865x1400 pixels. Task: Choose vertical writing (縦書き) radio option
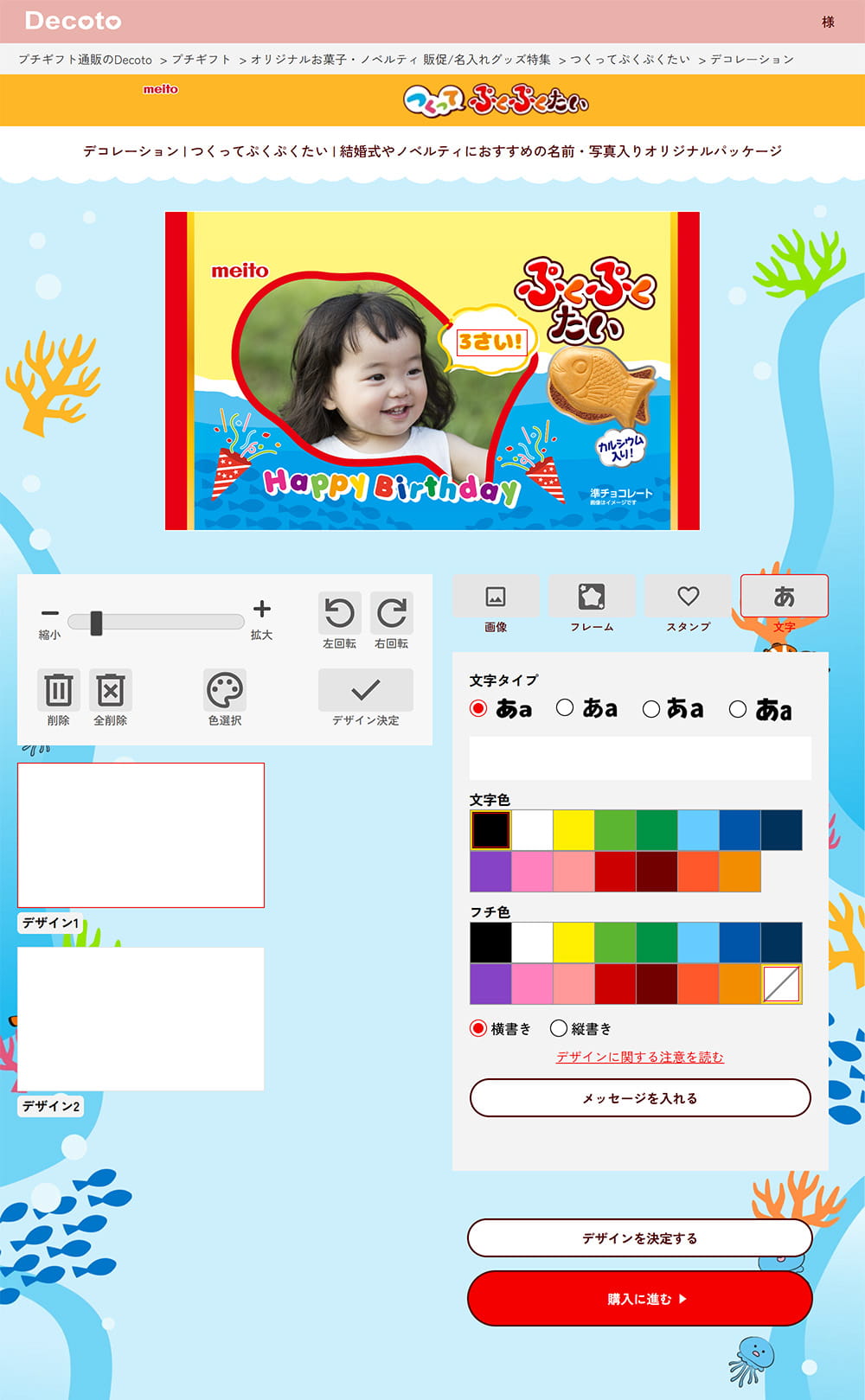coord(559,1028)
